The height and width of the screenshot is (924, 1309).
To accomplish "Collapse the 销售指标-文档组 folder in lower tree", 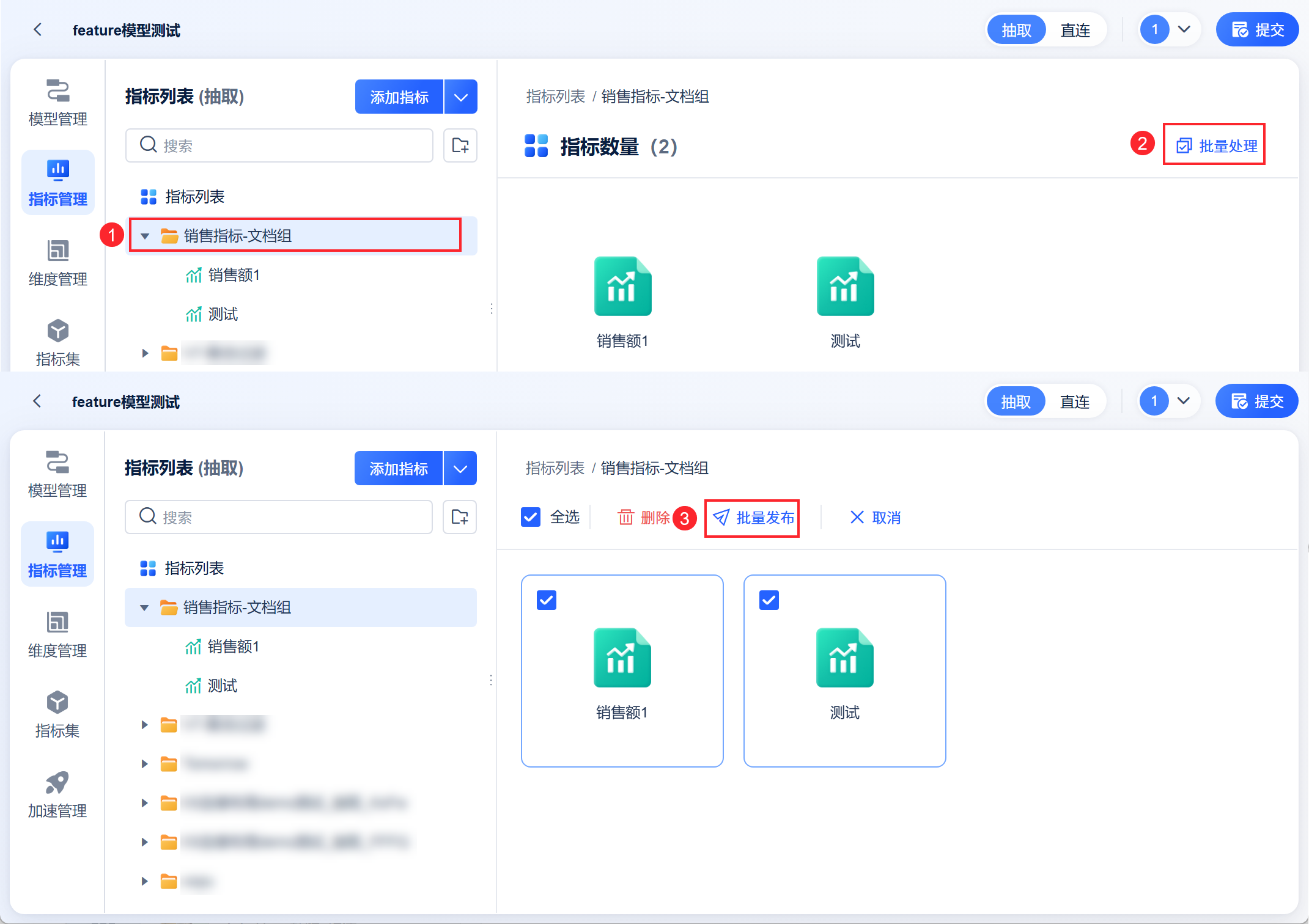I will tap(145, 607).
